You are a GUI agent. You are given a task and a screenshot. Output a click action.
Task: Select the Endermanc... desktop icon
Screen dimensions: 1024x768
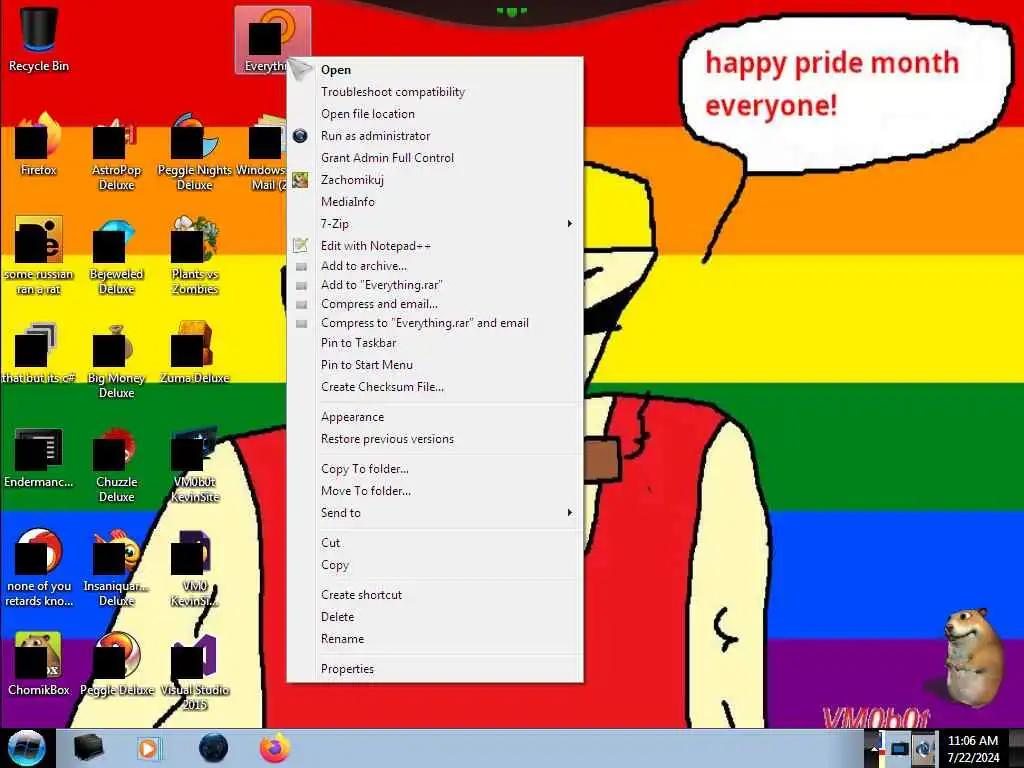point(39,457)
